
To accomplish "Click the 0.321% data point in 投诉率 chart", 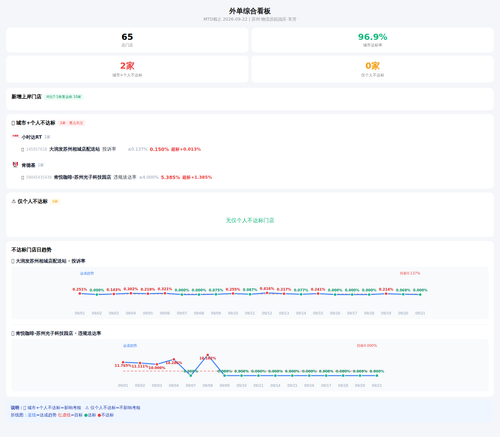I will coord(165,293).
